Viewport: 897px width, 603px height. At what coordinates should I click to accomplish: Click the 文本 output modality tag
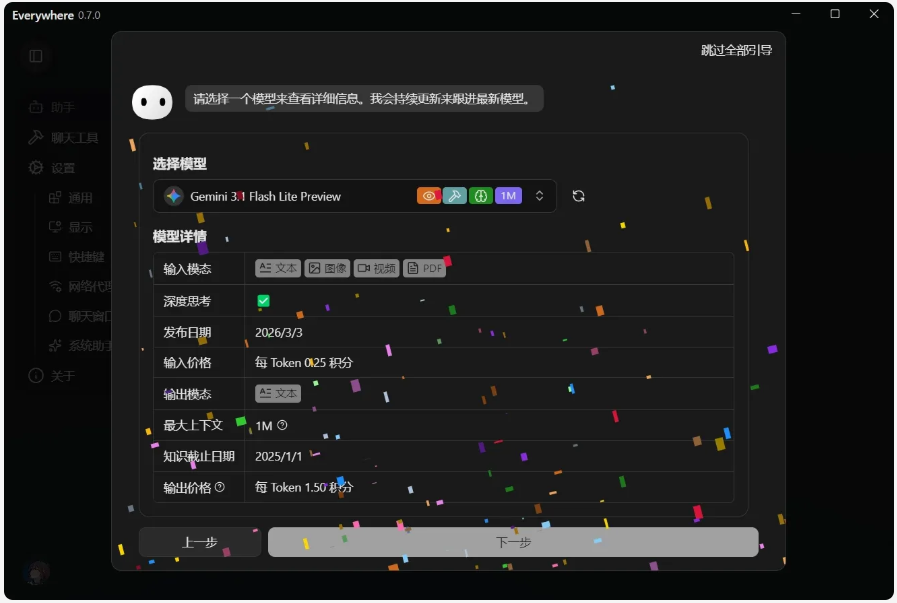click(x=278, y=394)
